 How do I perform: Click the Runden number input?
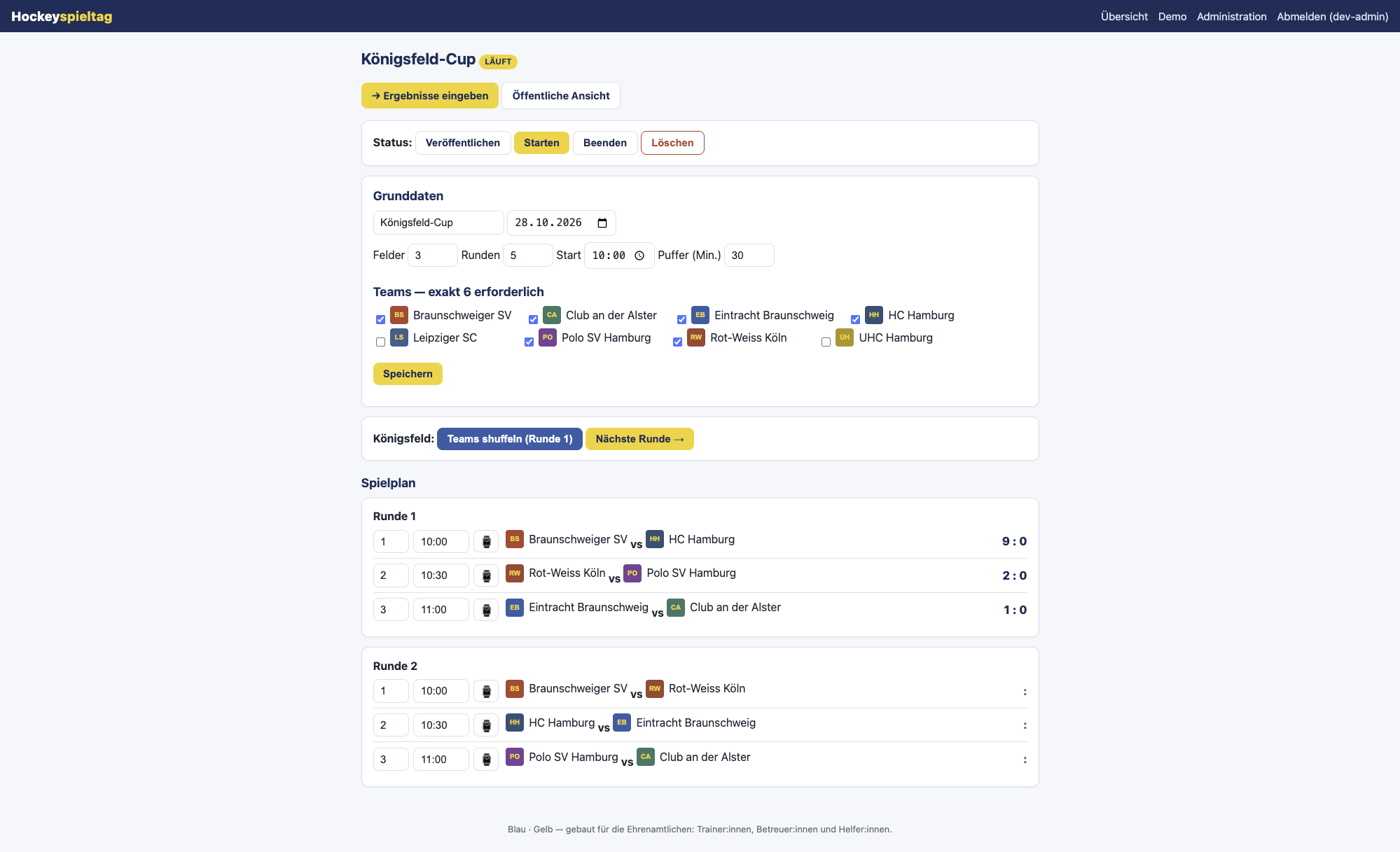click(x=528, y=256)
